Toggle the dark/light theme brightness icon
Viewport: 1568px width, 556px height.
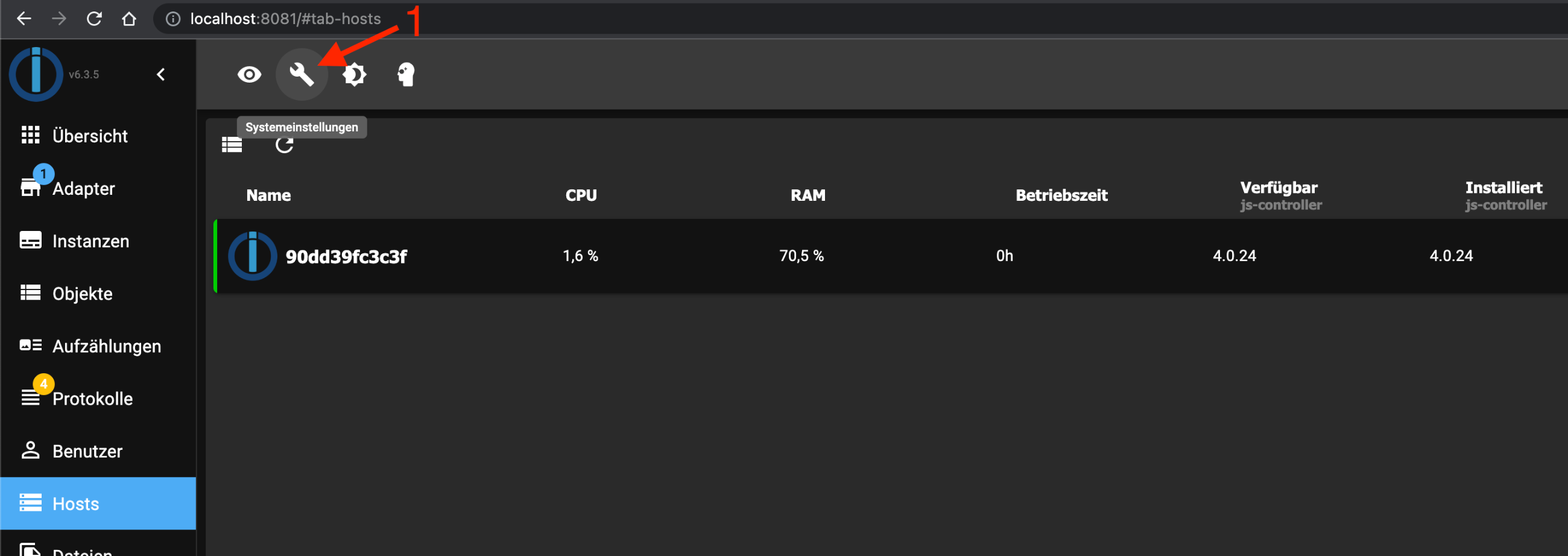click(353, 74)
